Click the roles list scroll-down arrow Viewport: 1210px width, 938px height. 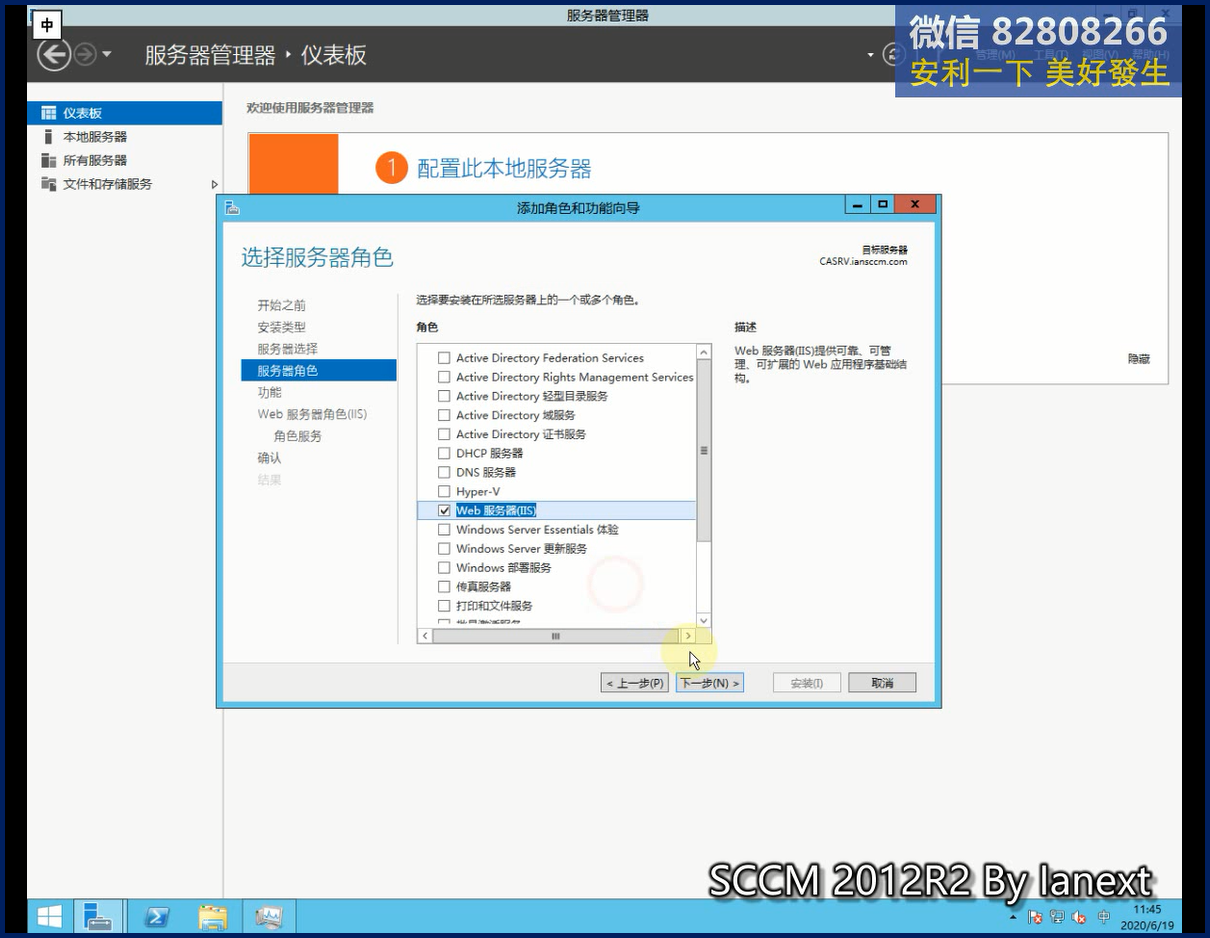[704, 620]
